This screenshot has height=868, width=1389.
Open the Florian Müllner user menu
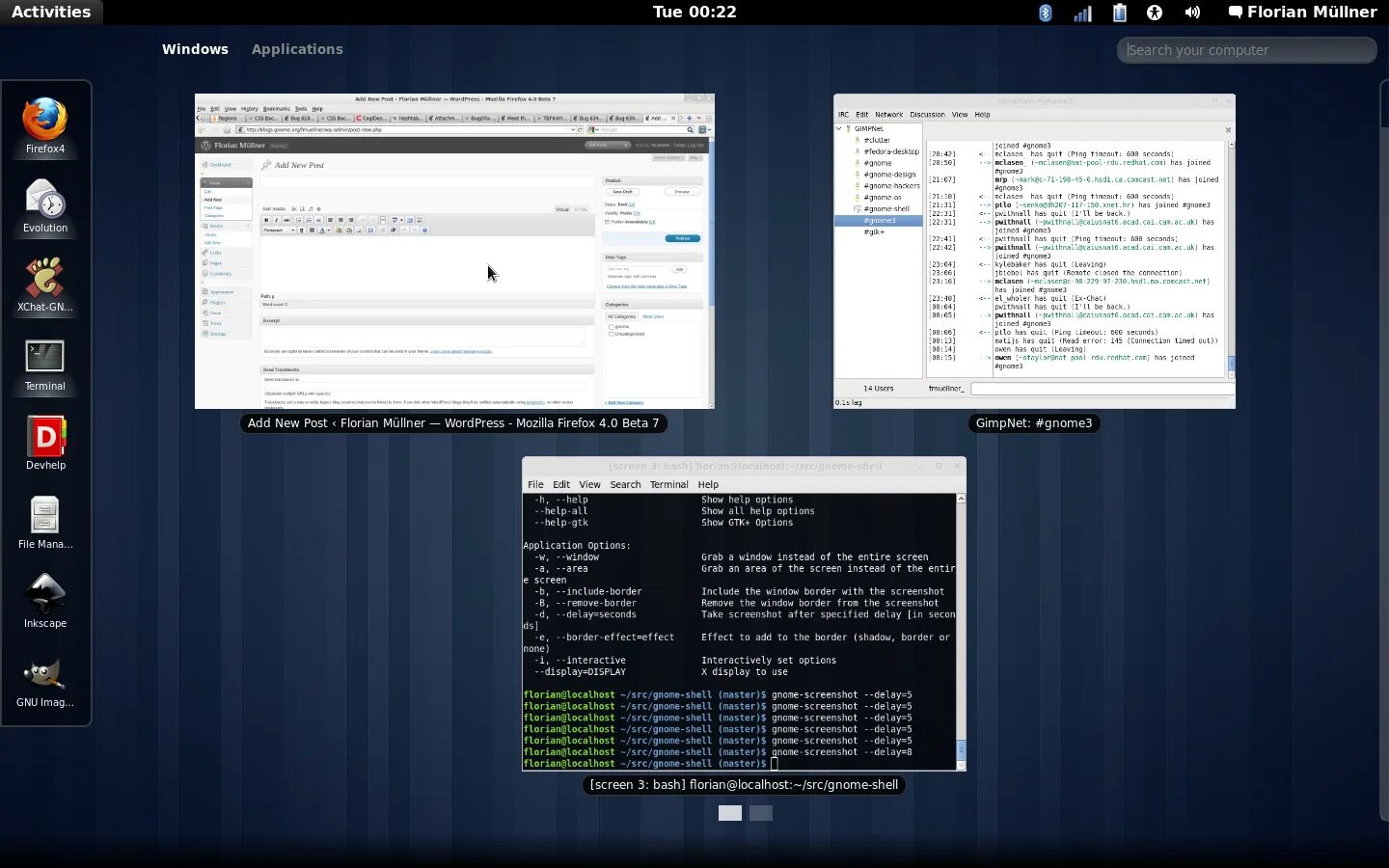tap(1302, 13)
